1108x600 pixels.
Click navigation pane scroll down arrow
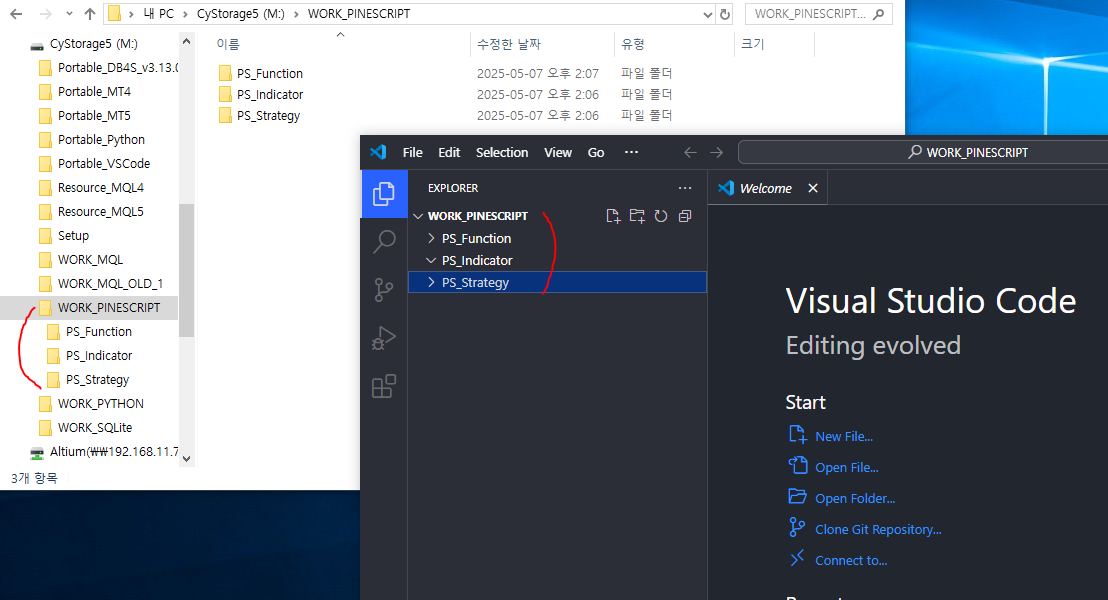point(187,459)
